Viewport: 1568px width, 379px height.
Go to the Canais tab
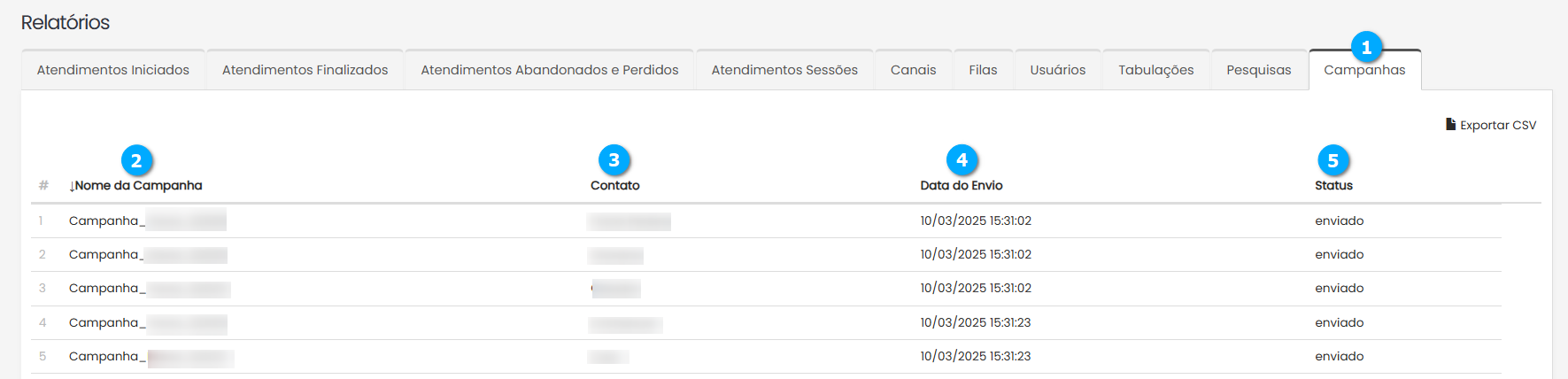pos(913,70)
